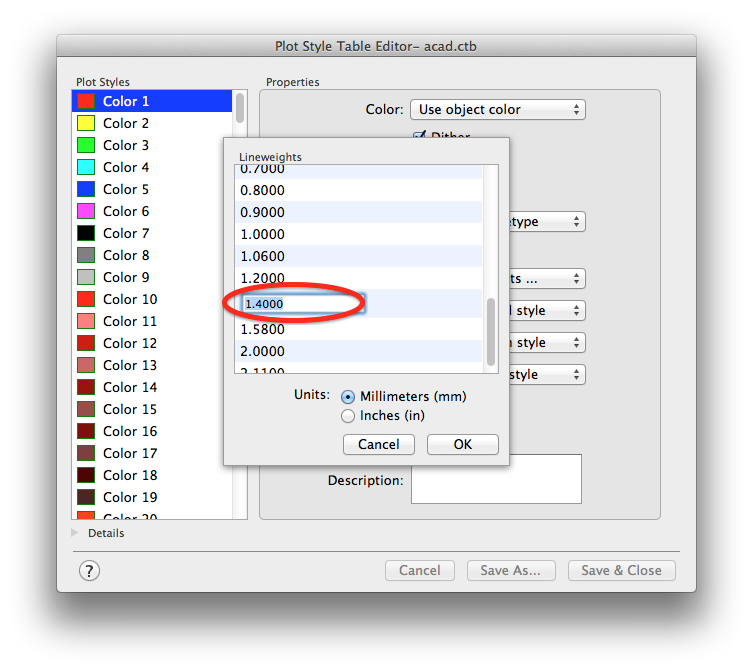Click the Color 4 cyan swatch
Screen dimensions: 753x671
[86, 167]
